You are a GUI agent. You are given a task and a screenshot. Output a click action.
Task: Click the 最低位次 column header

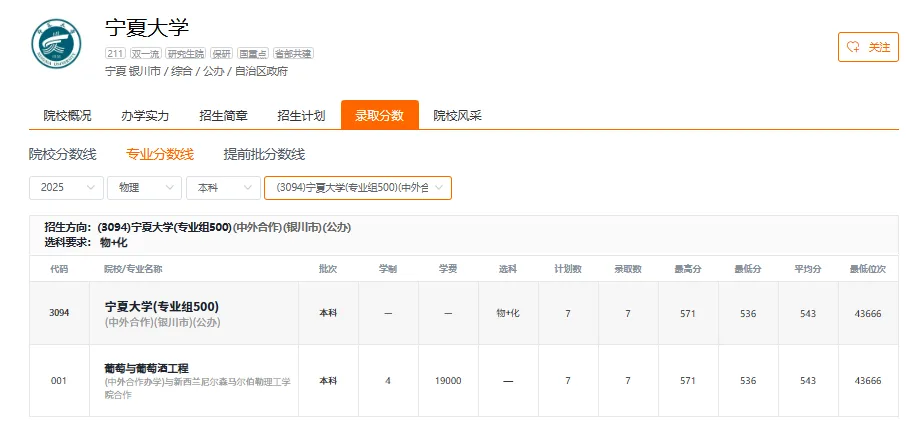(x=868, y=269)
